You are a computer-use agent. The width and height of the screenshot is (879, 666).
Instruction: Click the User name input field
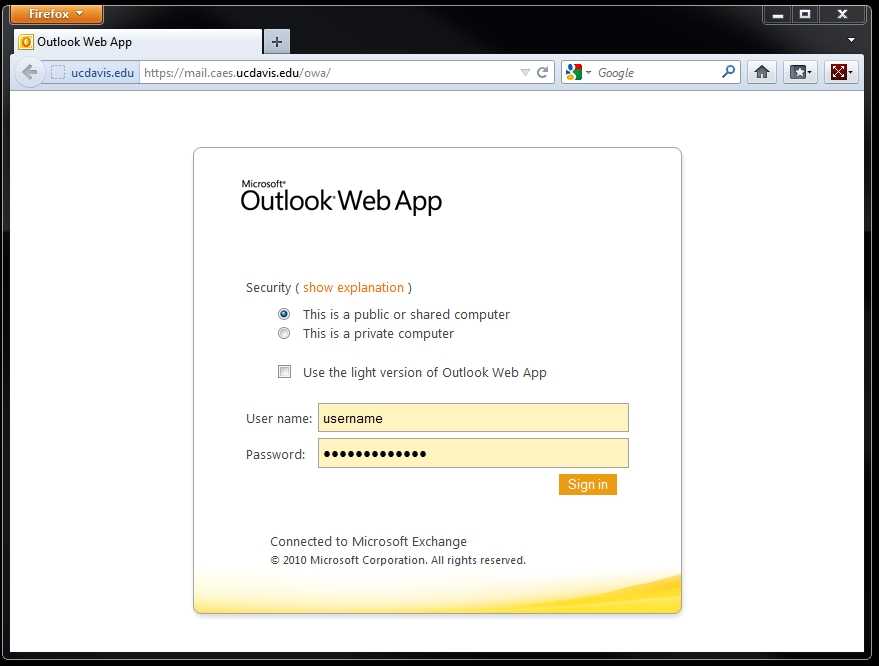(473, 418)
